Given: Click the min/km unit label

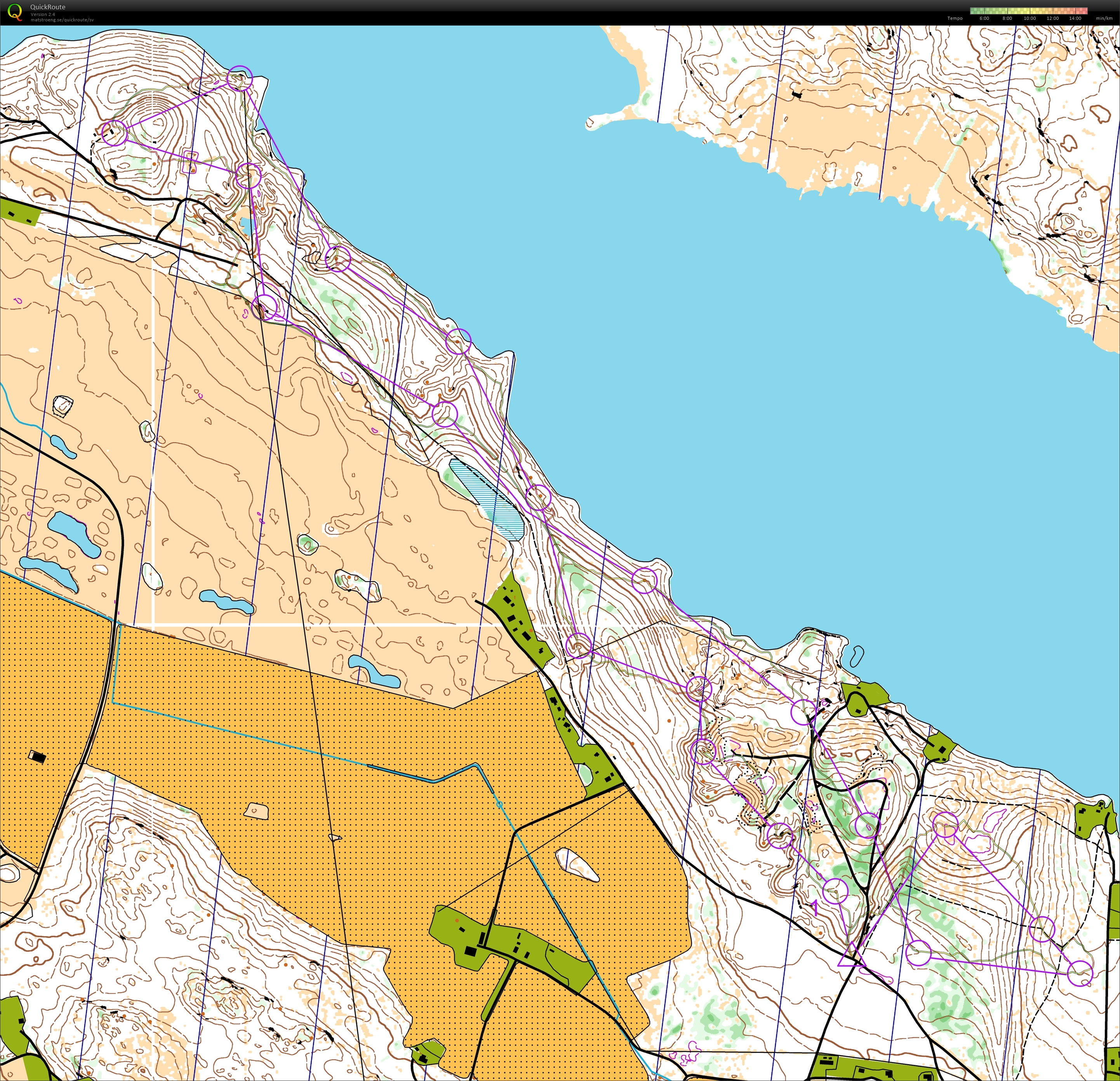Looking at the screenshot, I should 1104,18.
